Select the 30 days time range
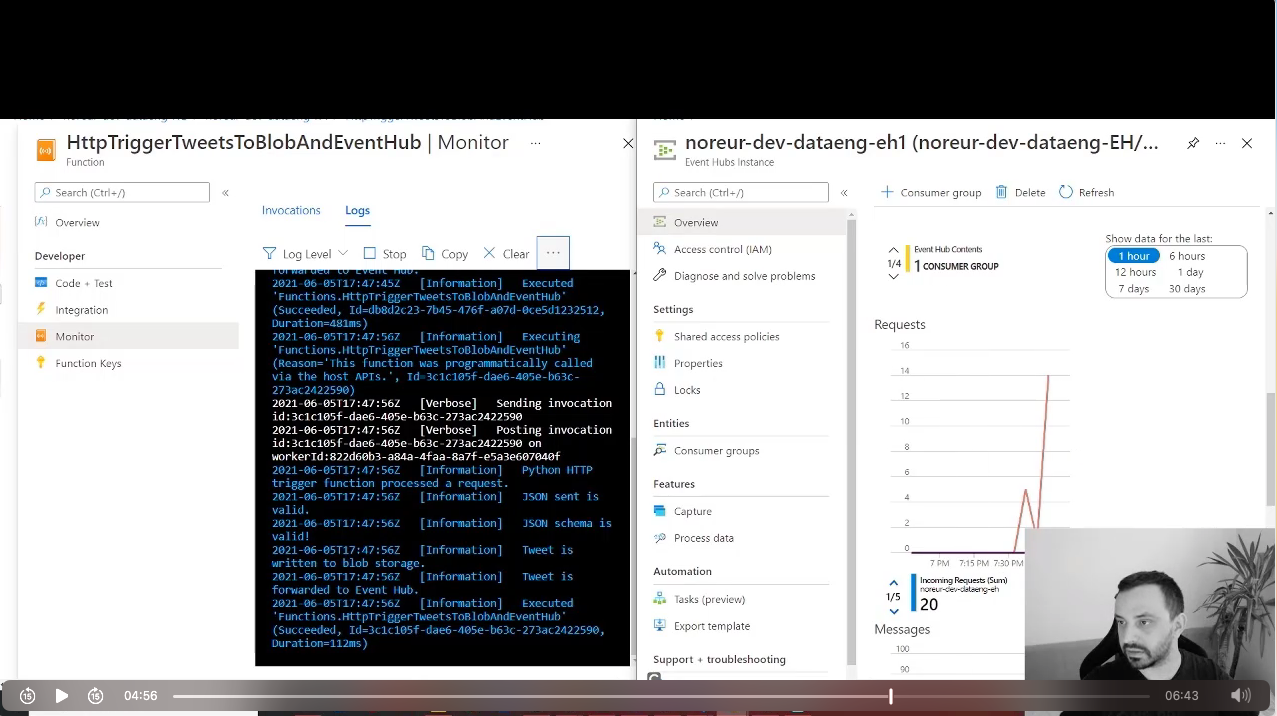This screenshot has width=1277, height=716. pos(1187,289)
